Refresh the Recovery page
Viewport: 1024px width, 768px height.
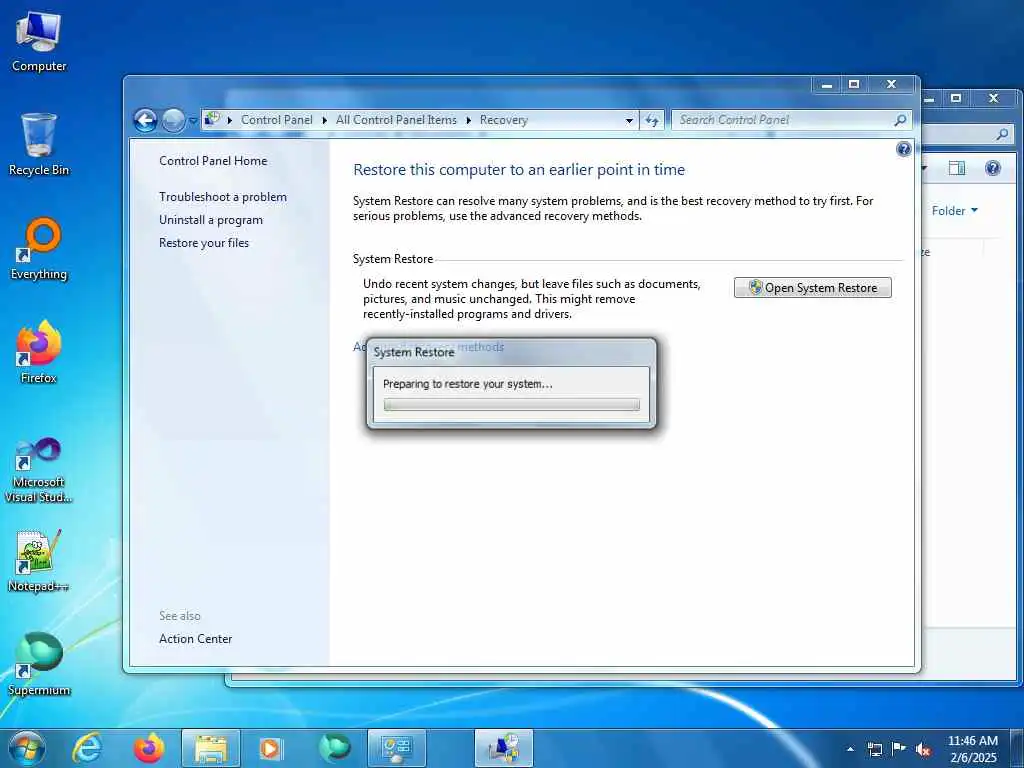pos(652,120)
